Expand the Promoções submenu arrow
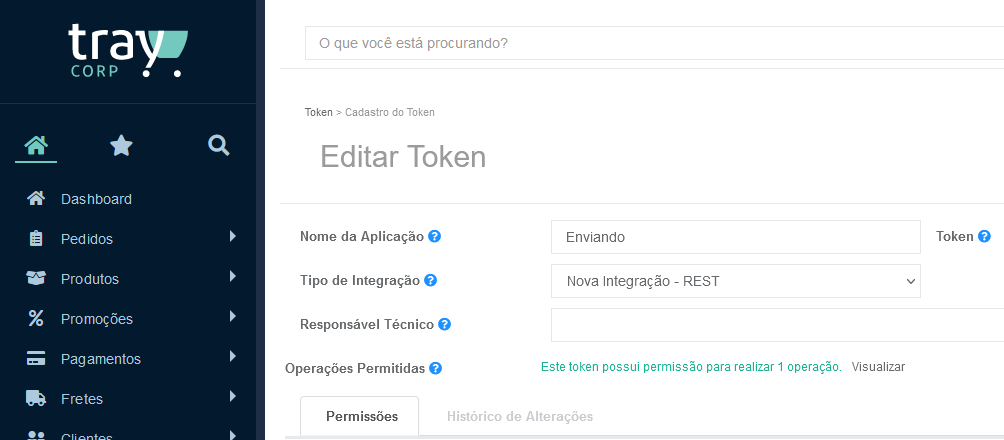Screen dimensions: 1004x440 tap(233, 316)
